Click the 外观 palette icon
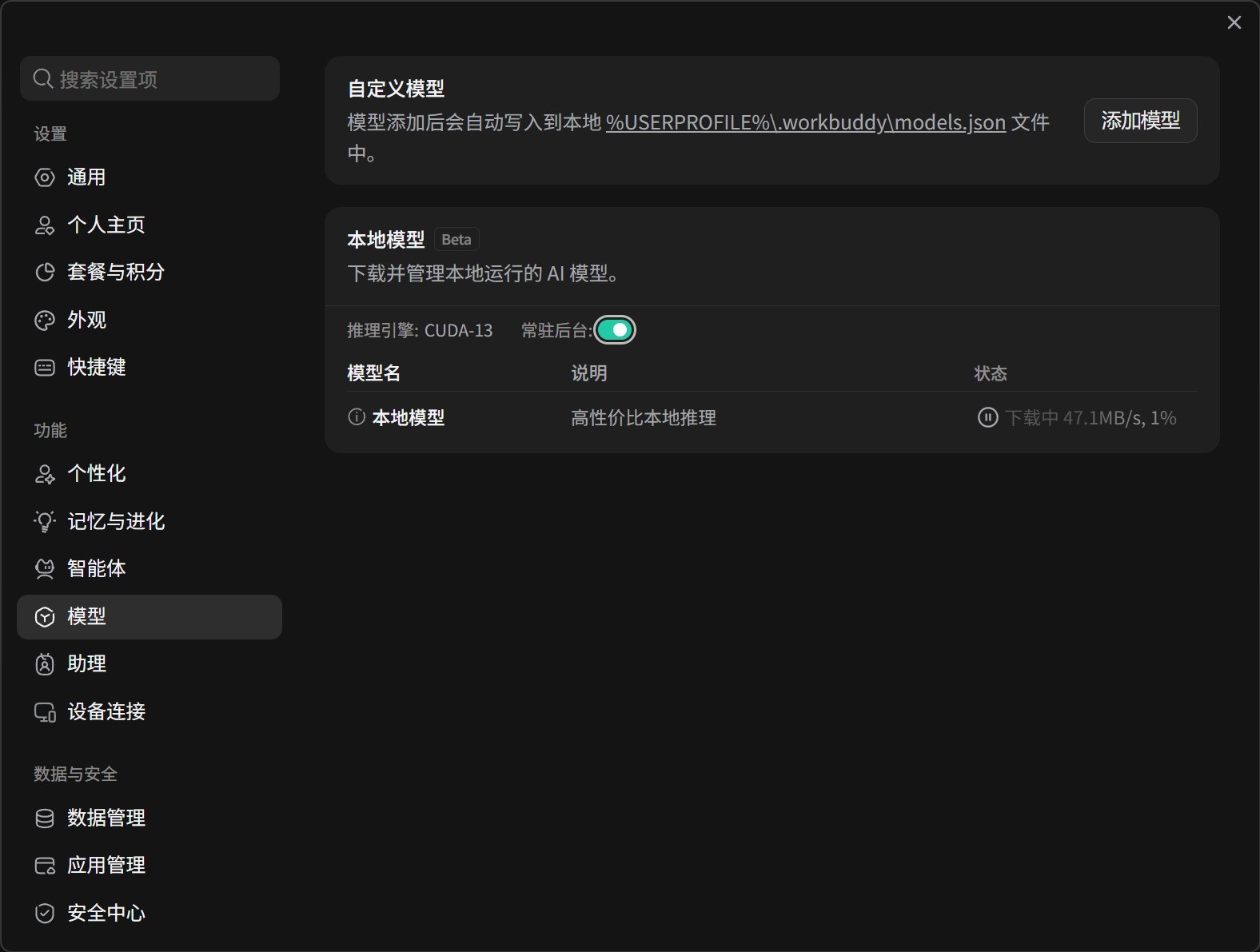Image resolution: width=1260 pixels, height=952 pixels. click(45, 321)
